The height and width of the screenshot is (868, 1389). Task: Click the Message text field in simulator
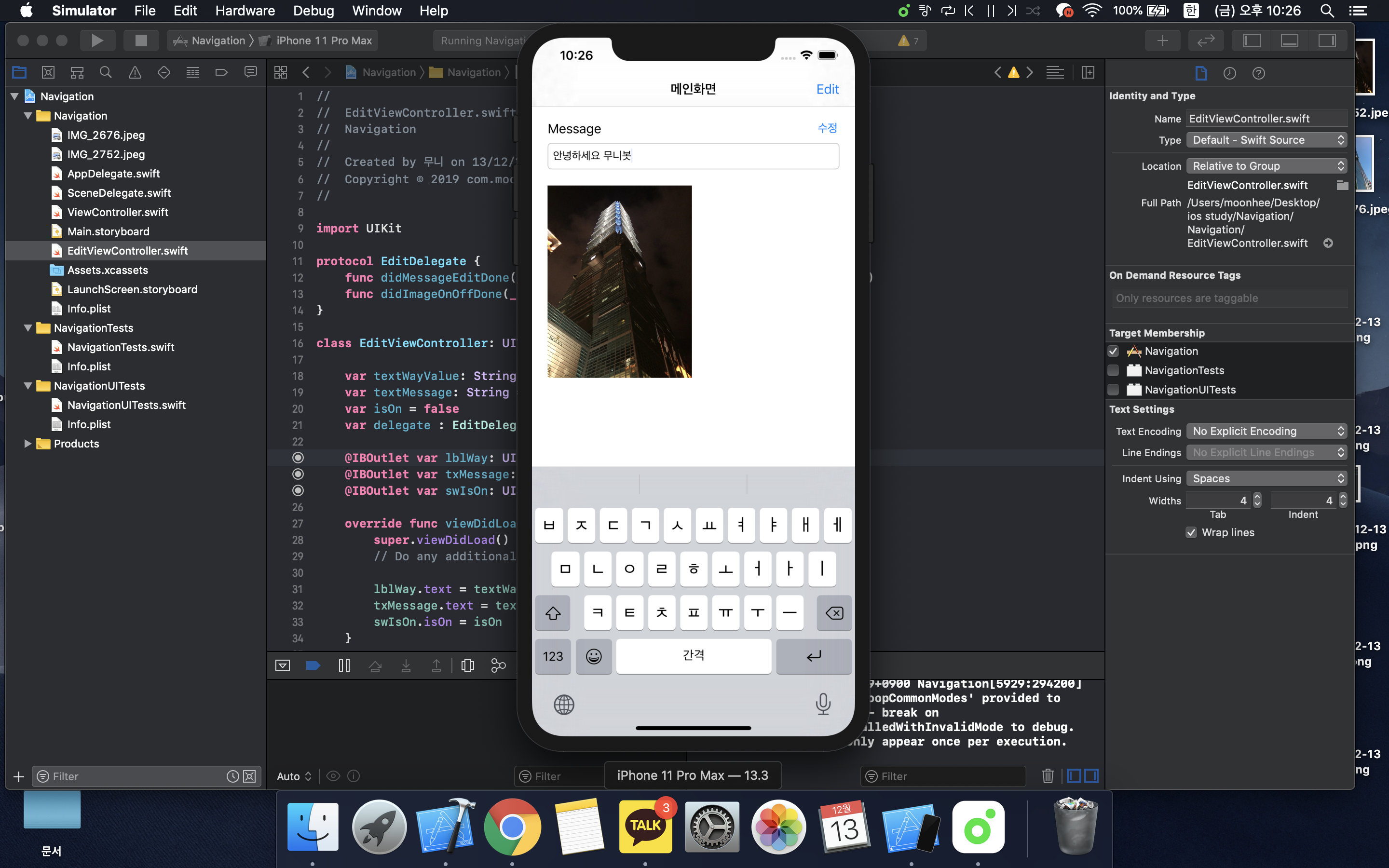(693, 156)
